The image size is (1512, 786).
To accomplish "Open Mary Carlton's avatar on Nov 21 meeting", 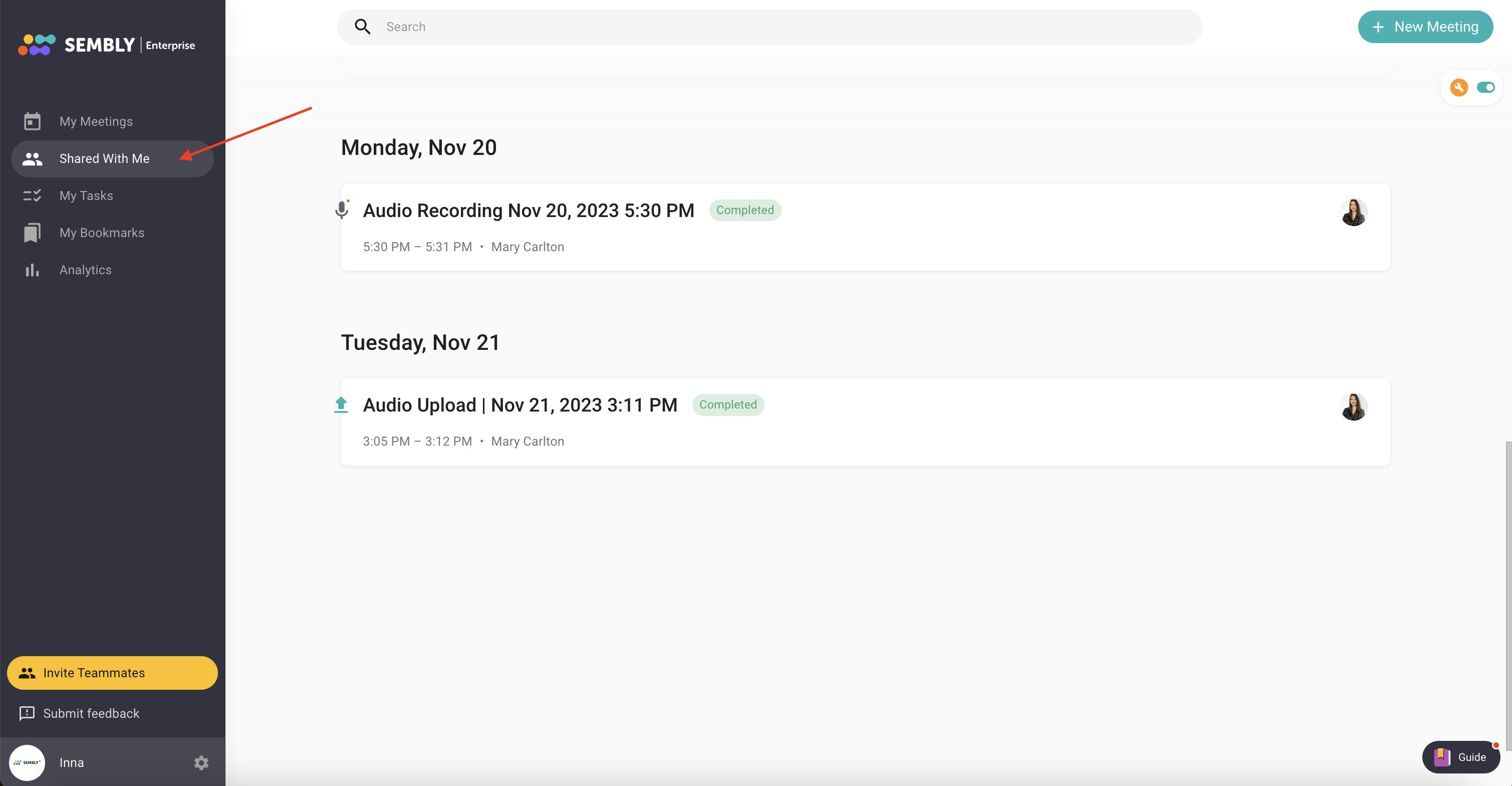I will point(1354,407).
